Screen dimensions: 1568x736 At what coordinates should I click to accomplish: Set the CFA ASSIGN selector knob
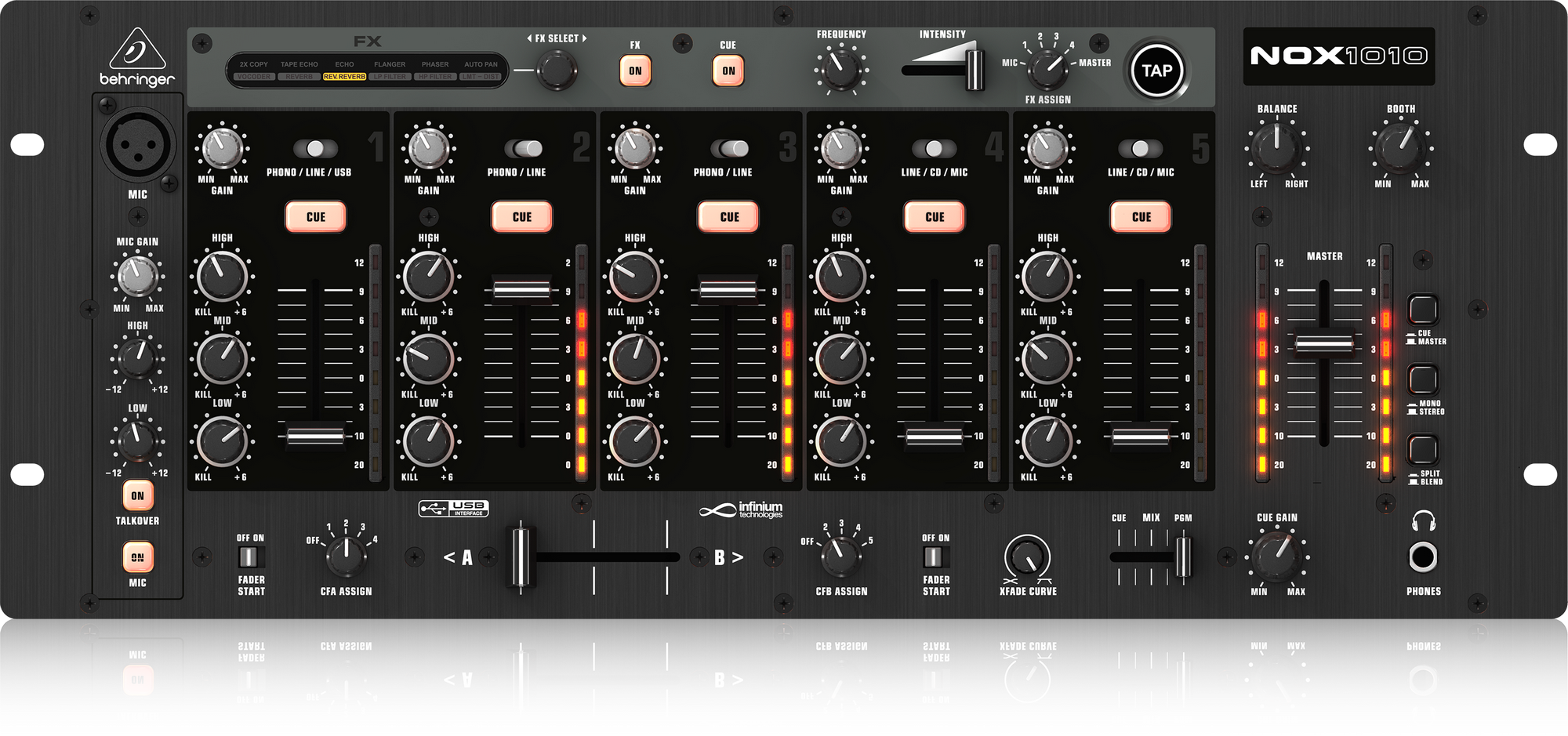345,557
